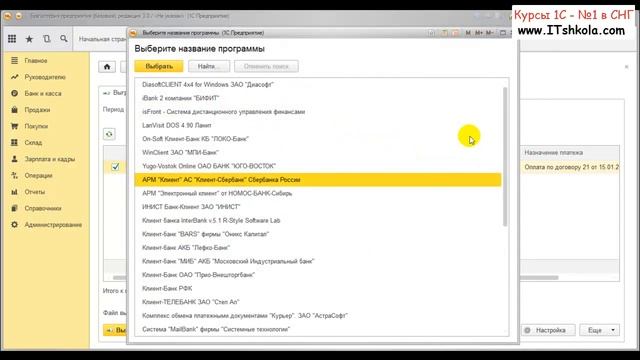Viewport: 640px width, 360px height.
Task: Click Оплата по договору 21 cell
Action: tap(570, 167)
